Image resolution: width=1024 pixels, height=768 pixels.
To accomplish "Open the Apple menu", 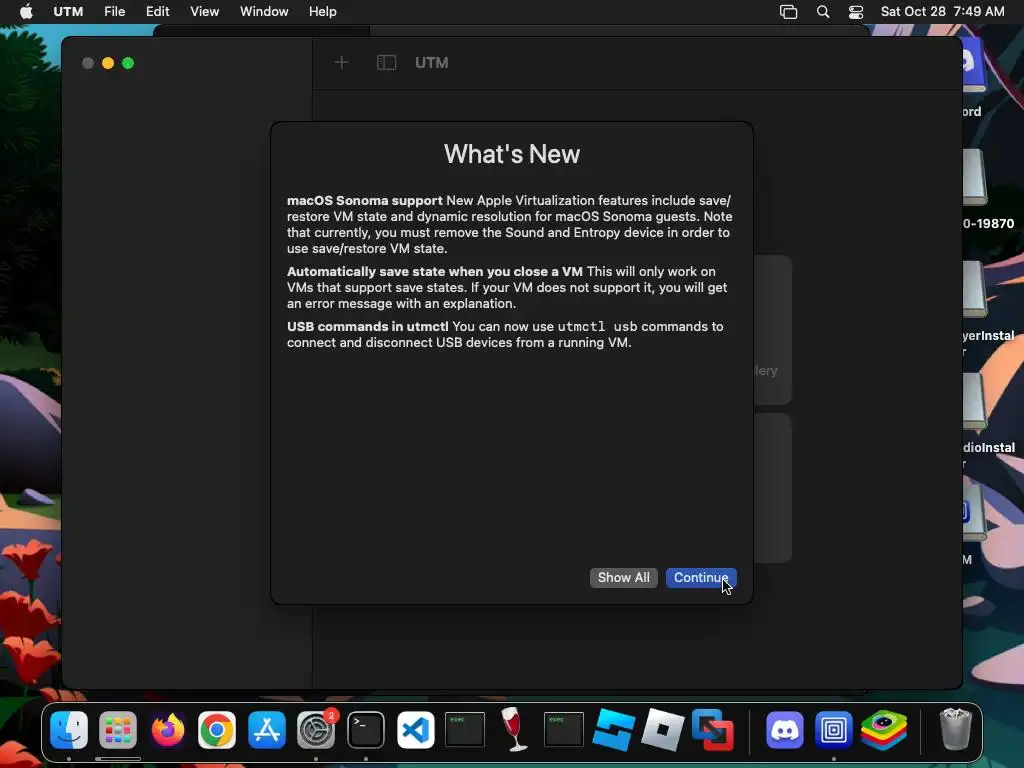I will tap(26, 12).
